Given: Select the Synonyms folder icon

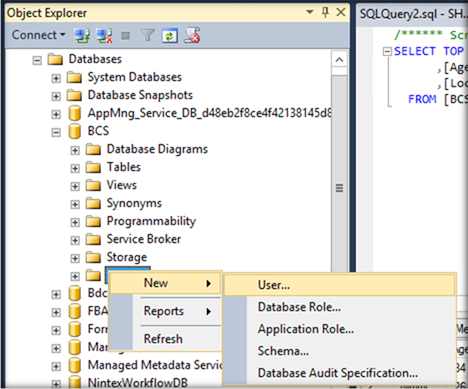Looking at the screenshot, I should [x=93, y=203].
